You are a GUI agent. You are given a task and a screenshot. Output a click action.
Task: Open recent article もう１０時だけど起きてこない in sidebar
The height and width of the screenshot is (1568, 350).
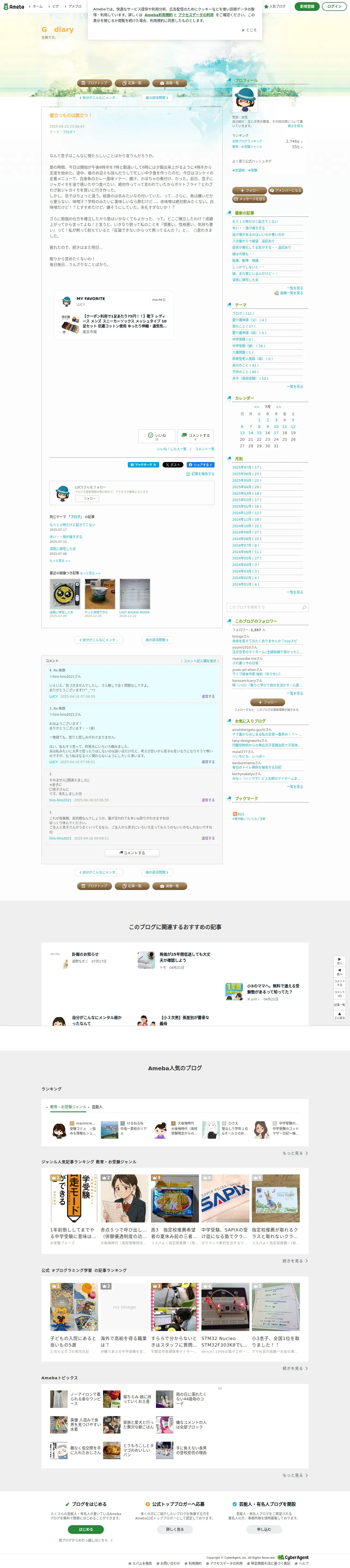tap(255, 221)
